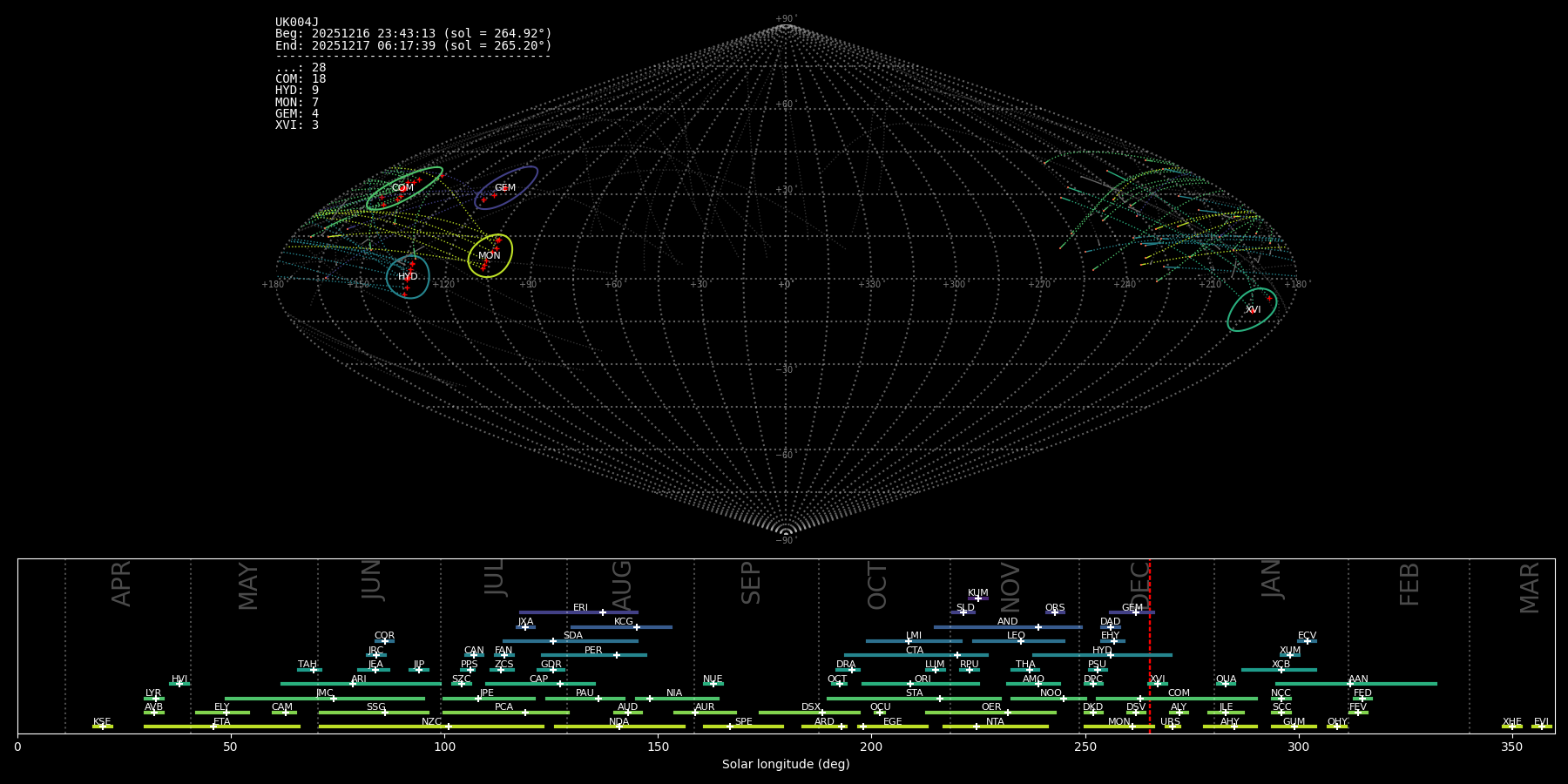Click the AND shower label in timeline
Screen dimensions: 1568x784
1007,622
